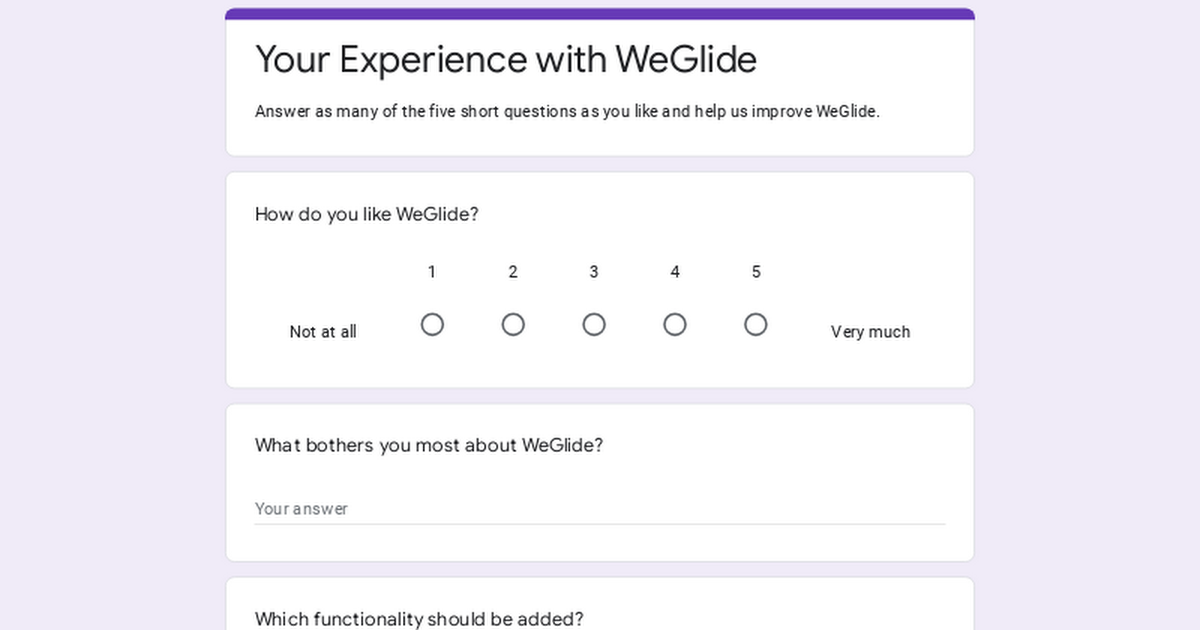Click 'Which functionality should be added?' question
1200x630 pixels.
419,618
